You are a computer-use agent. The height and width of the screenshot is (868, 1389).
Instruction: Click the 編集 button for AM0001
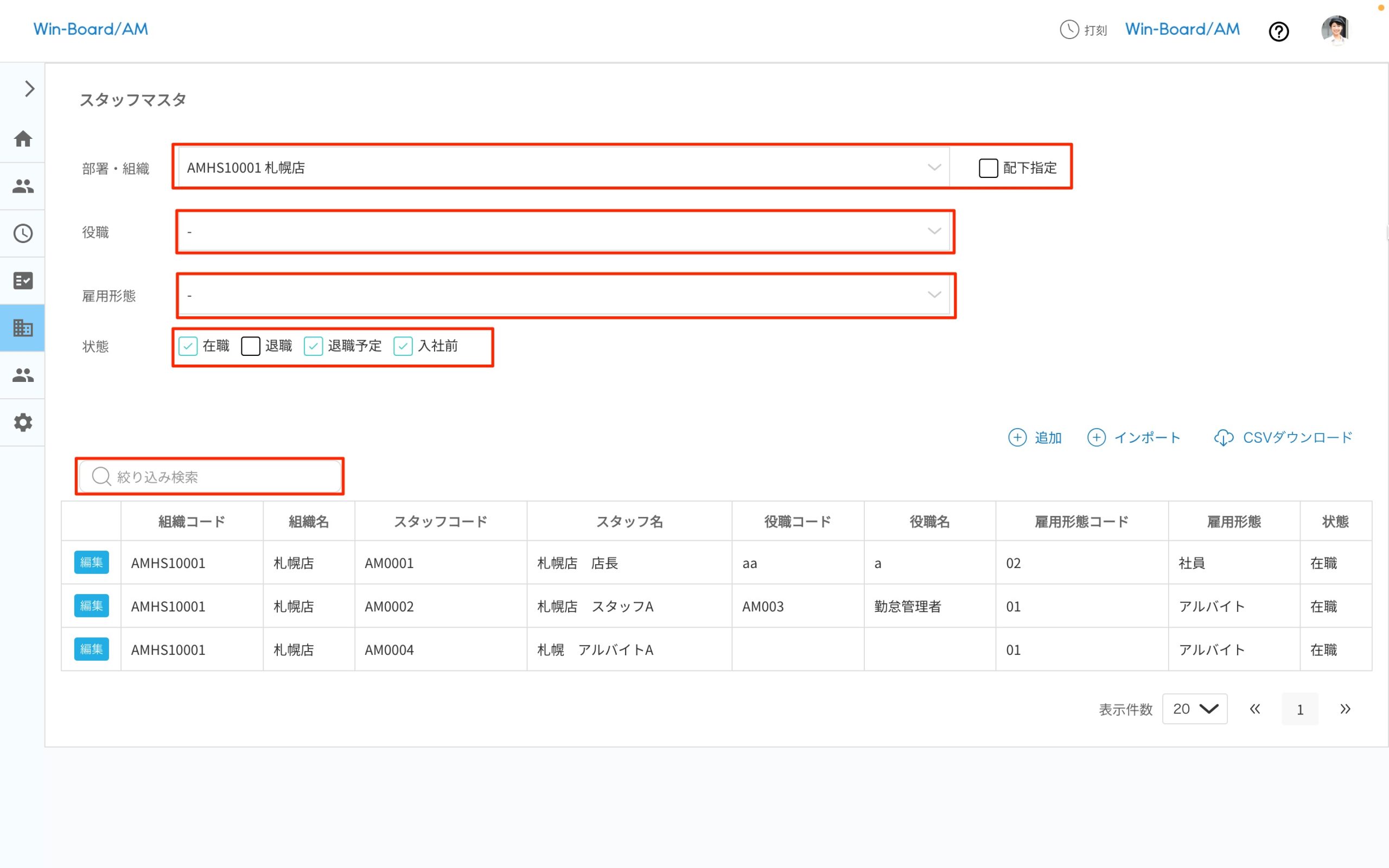(91, 563)
